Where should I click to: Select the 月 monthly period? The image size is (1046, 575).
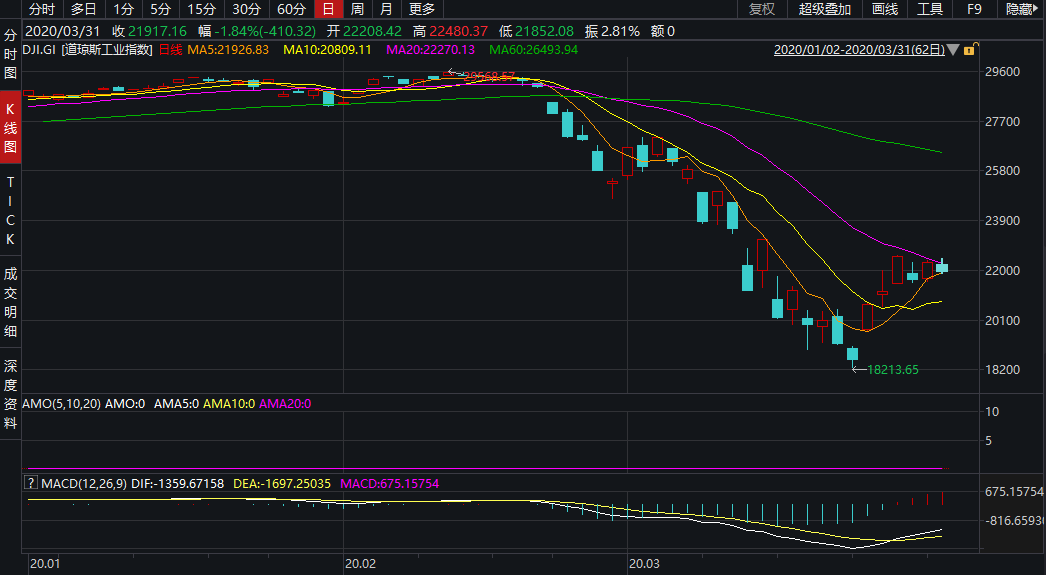[386, 9]
